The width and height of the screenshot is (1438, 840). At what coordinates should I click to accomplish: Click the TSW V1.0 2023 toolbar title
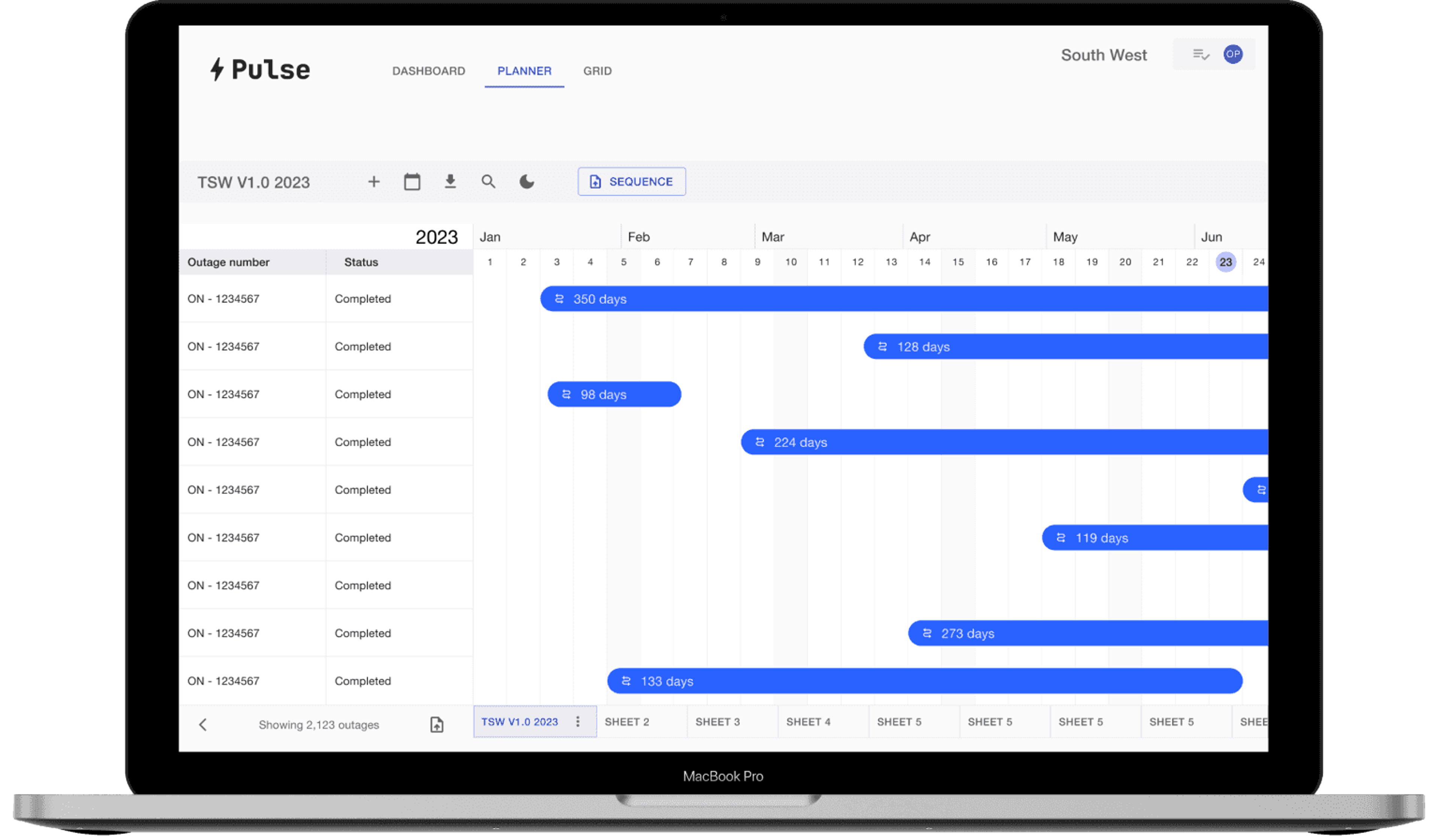click(x=254, y=182)
